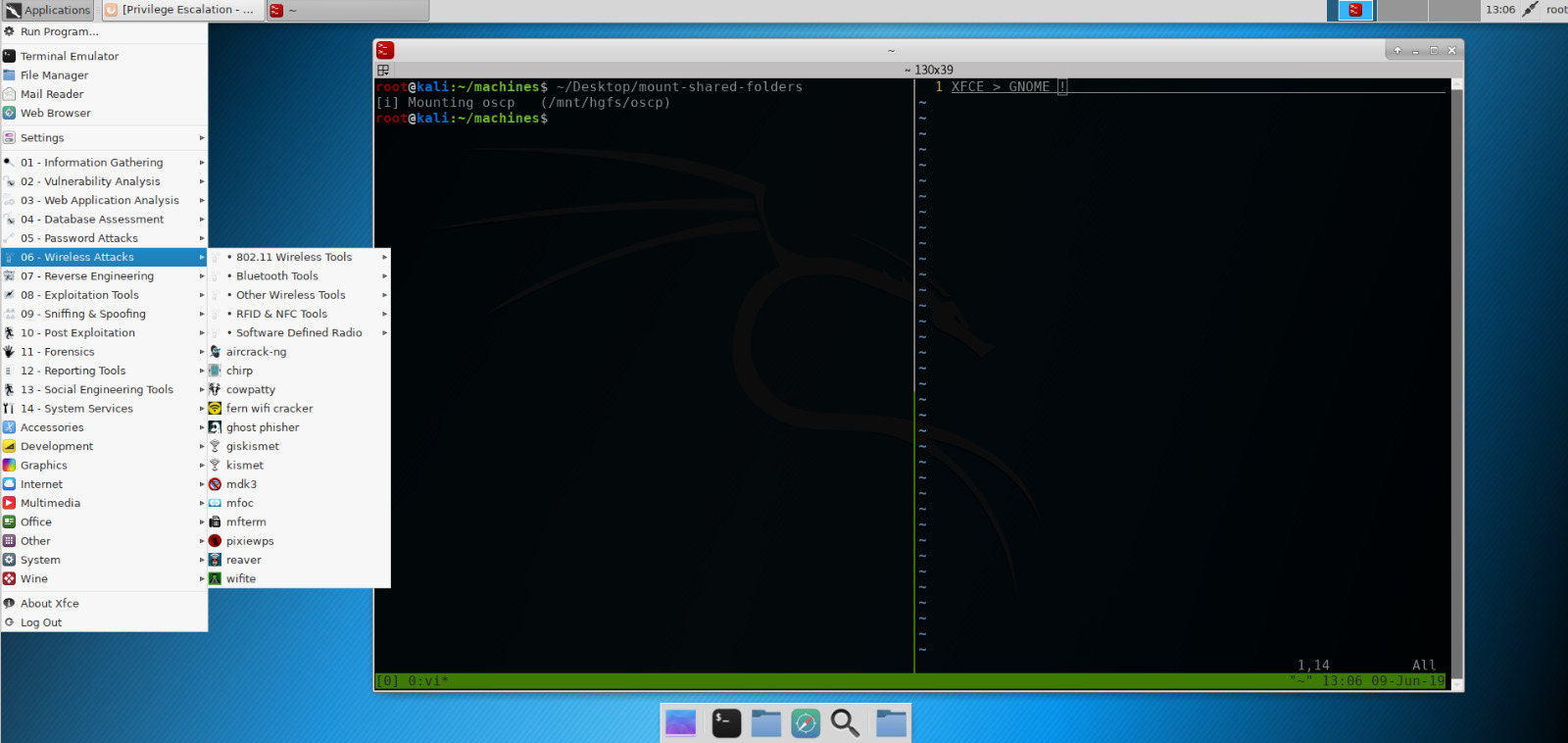The width and height of the screenshot is (1568, 743).
Task: Open the Internet category
Action: [104, 484]
